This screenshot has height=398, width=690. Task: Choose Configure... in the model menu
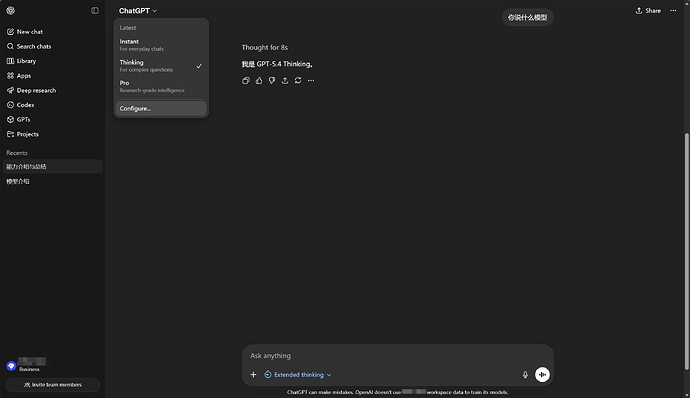pyautogui.click(x=161, y=108)
